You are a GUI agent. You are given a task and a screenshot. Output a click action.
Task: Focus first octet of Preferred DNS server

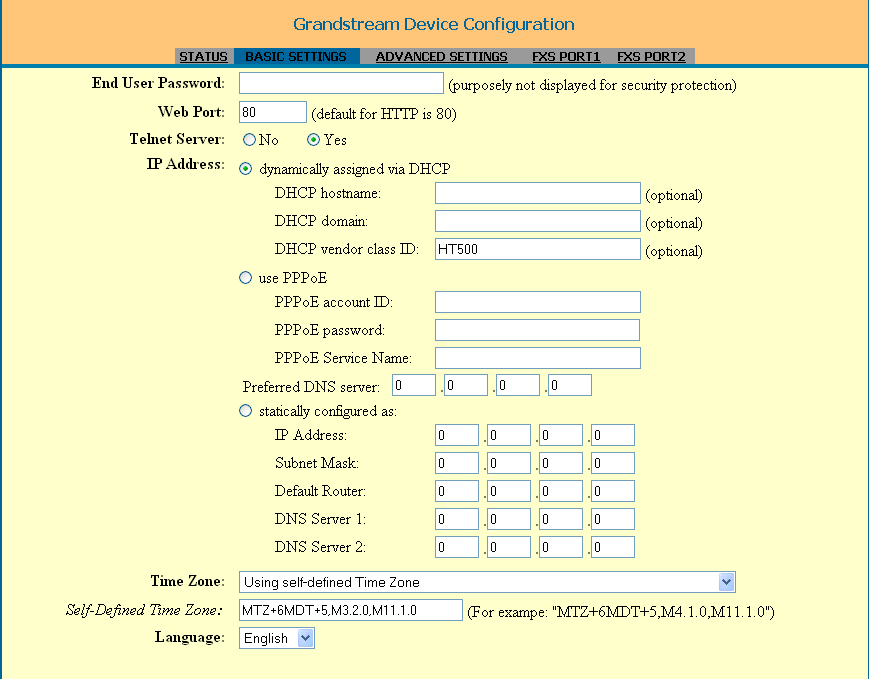point(414,385)
